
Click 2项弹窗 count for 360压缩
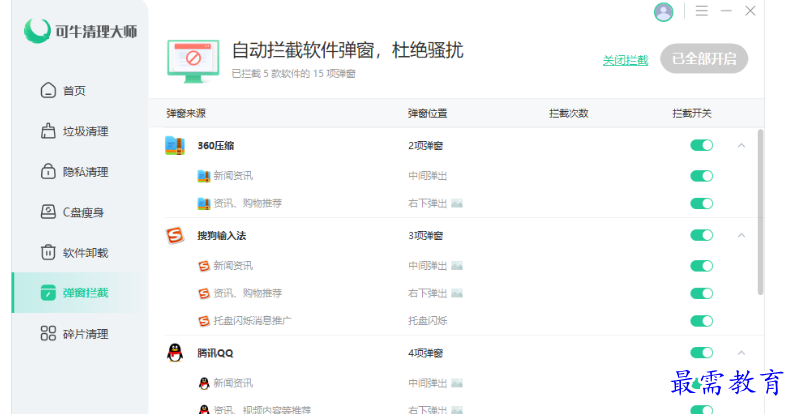[425, 145]
